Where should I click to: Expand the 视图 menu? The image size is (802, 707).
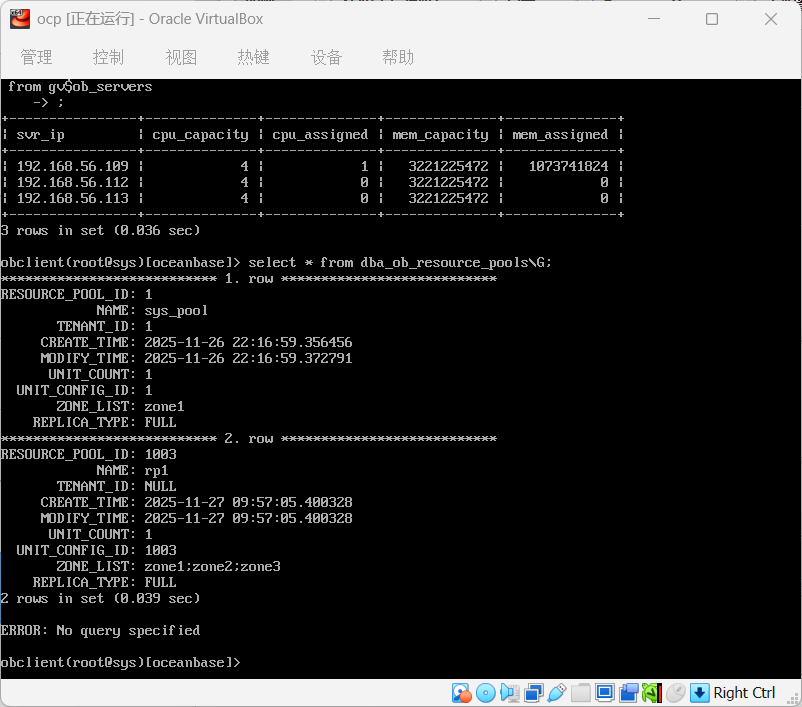[x=181, y=57]
